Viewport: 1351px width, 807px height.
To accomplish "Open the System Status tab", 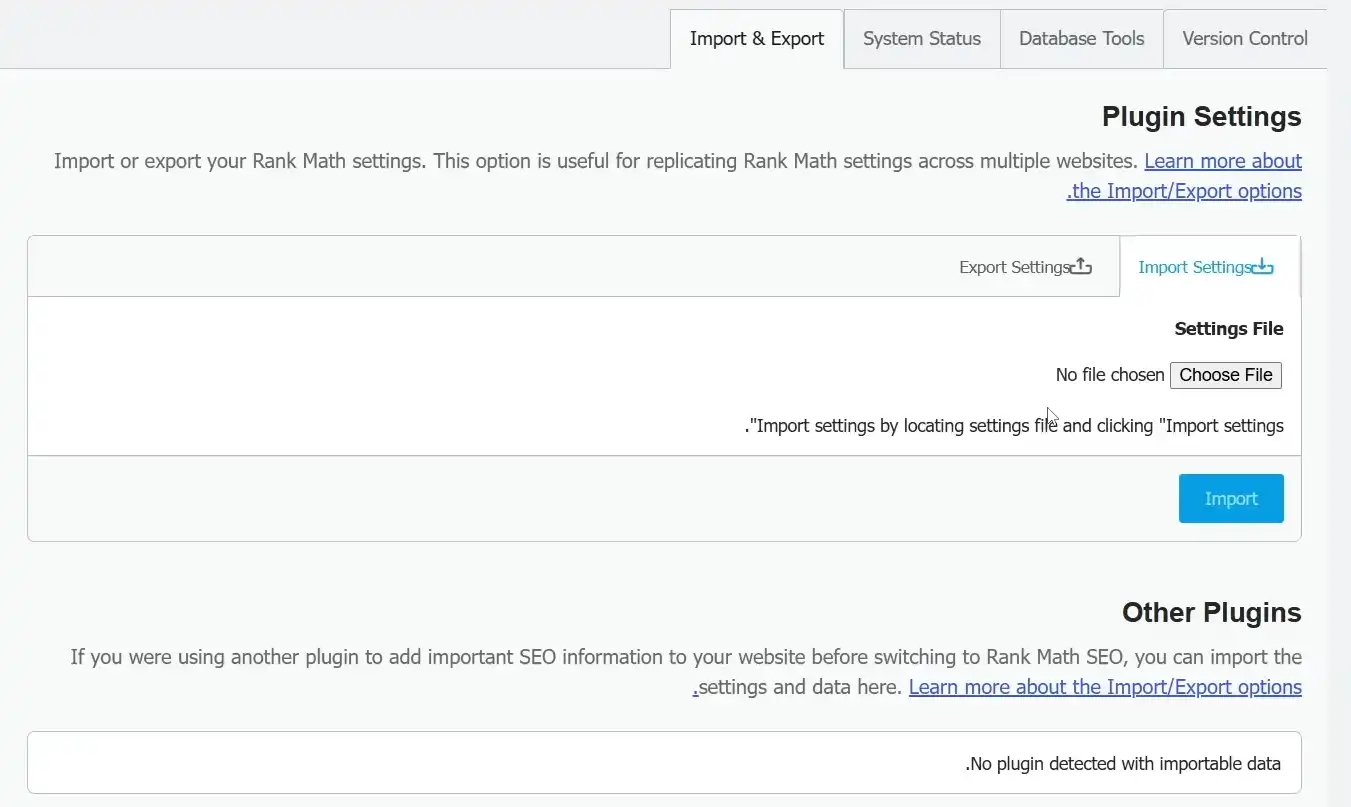I will (x=922, y=39).
